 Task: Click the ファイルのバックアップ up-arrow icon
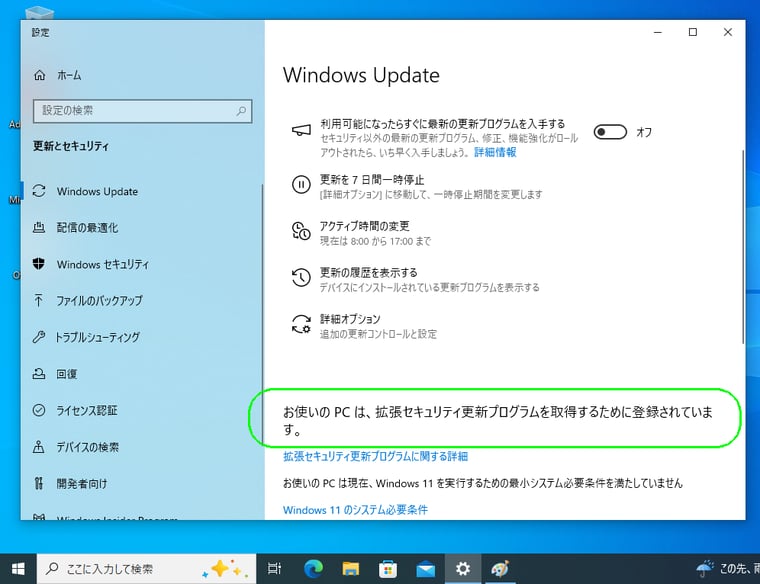[39, 300]
